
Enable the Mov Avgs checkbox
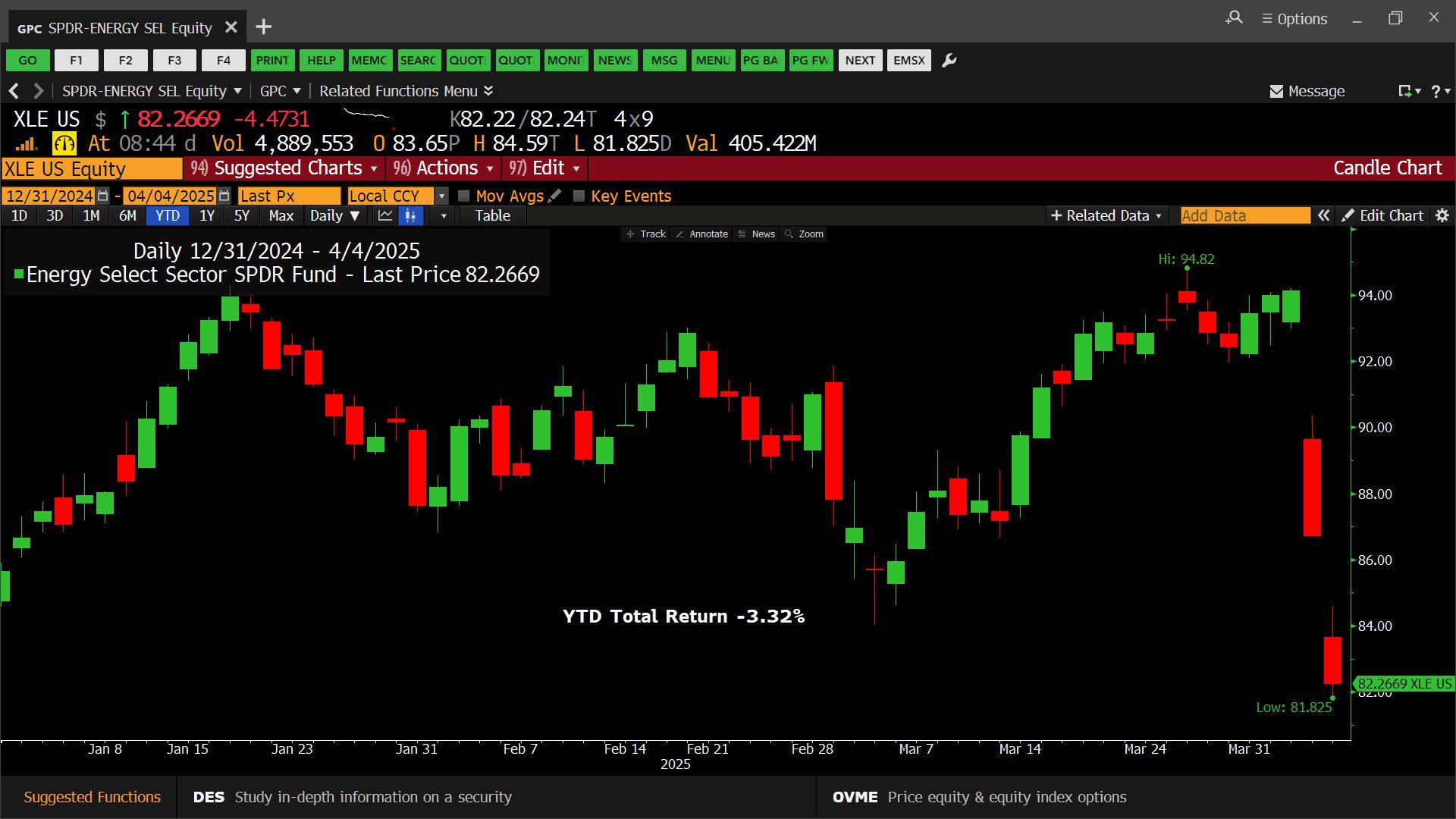[x=464, y=196]
